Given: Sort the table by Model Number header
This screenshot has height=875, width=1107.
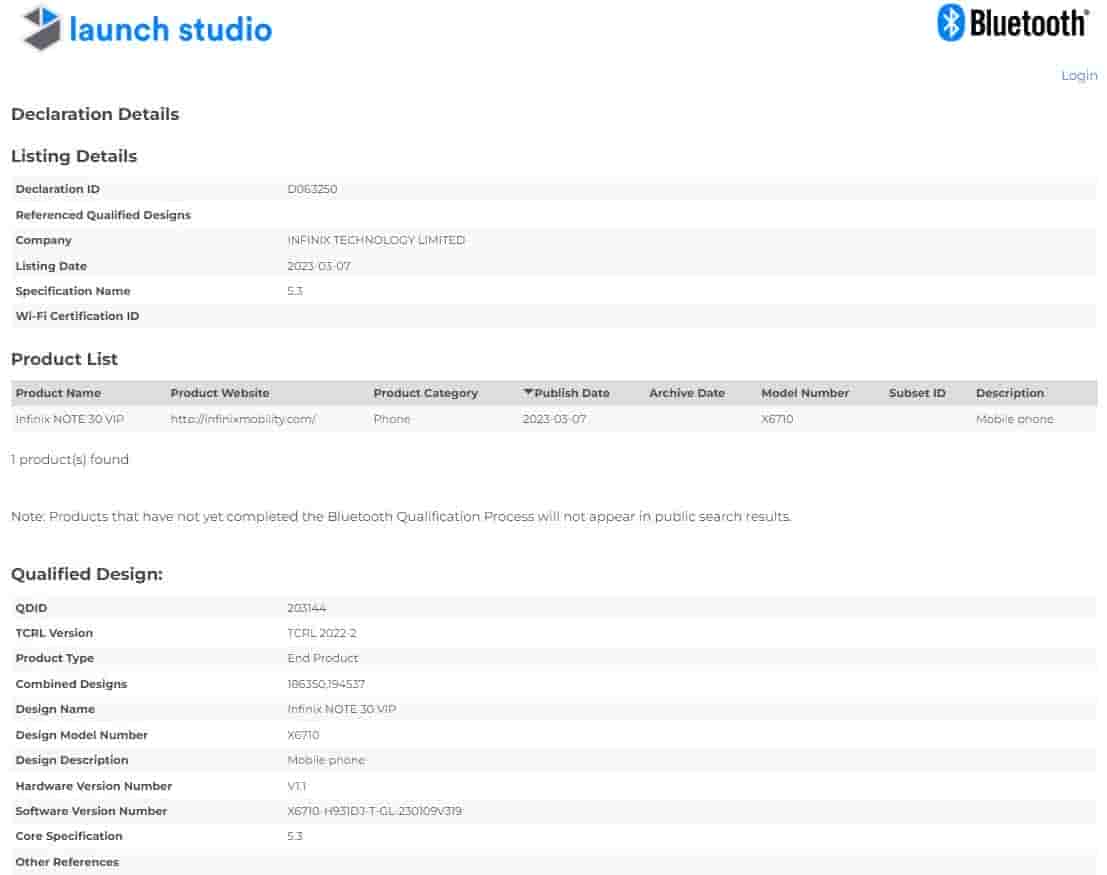Looking at the screenshot, I should coord(805,393).
